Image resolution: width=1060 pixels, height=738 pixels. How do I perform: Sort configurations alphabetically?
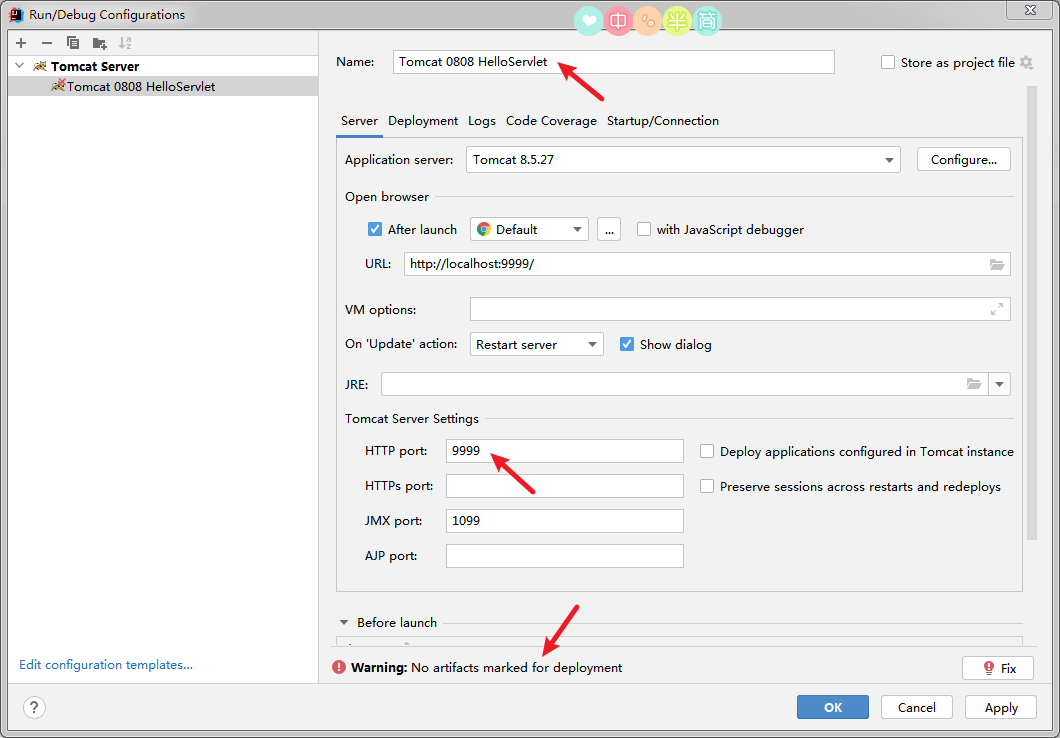[x=125, y=43]
